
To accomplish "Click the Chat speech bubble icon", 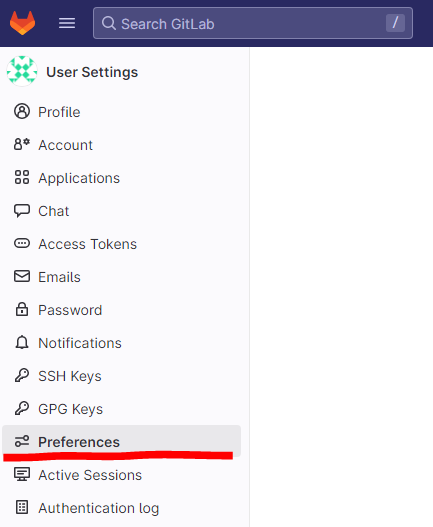I will pyautogui.click(x=22, y=211).
